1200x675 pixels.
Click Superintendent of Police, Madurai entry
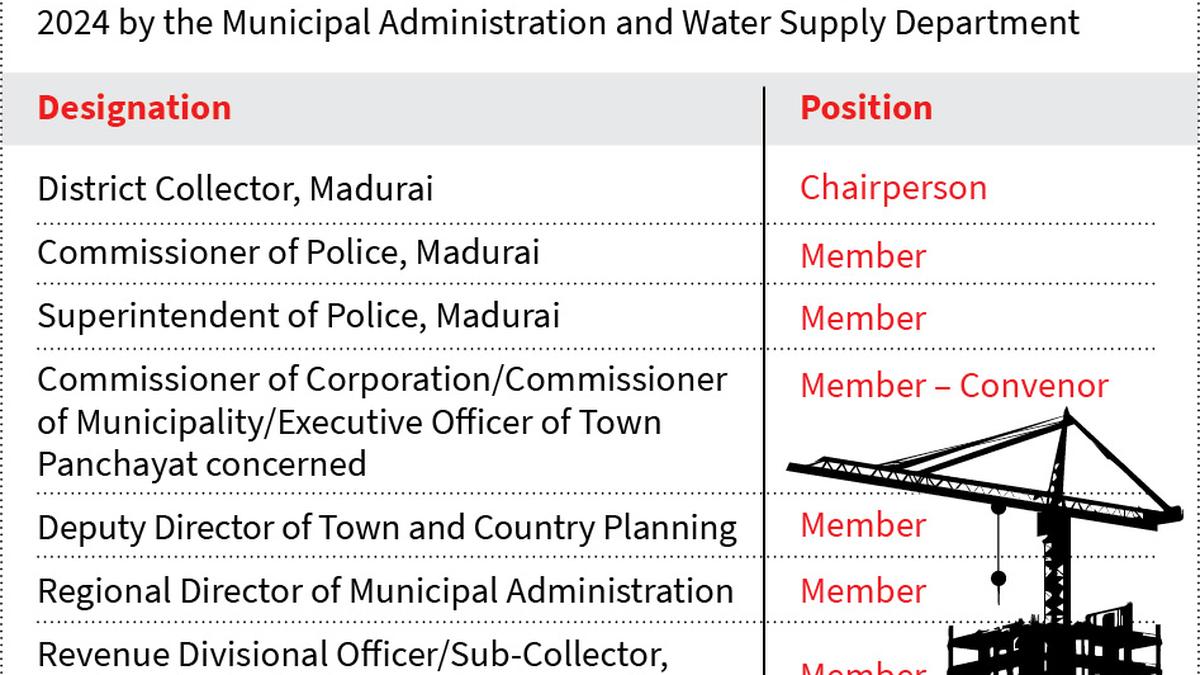[298, 316]
